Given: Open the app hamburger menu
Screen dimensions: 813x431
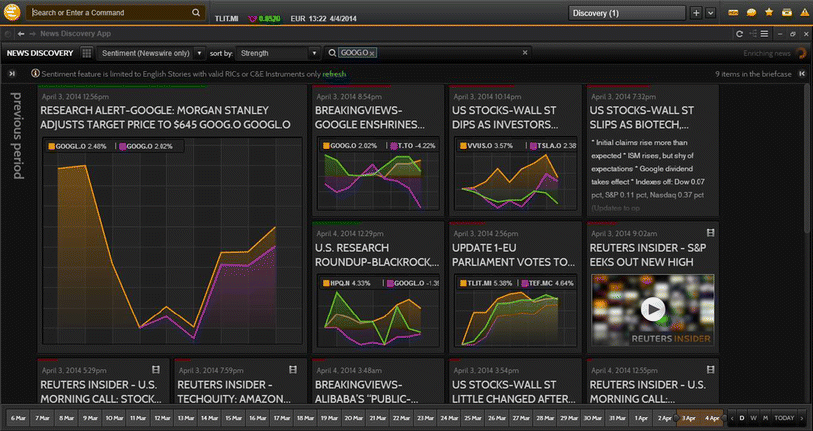Looking at the screenshot, I should [764, 34].
